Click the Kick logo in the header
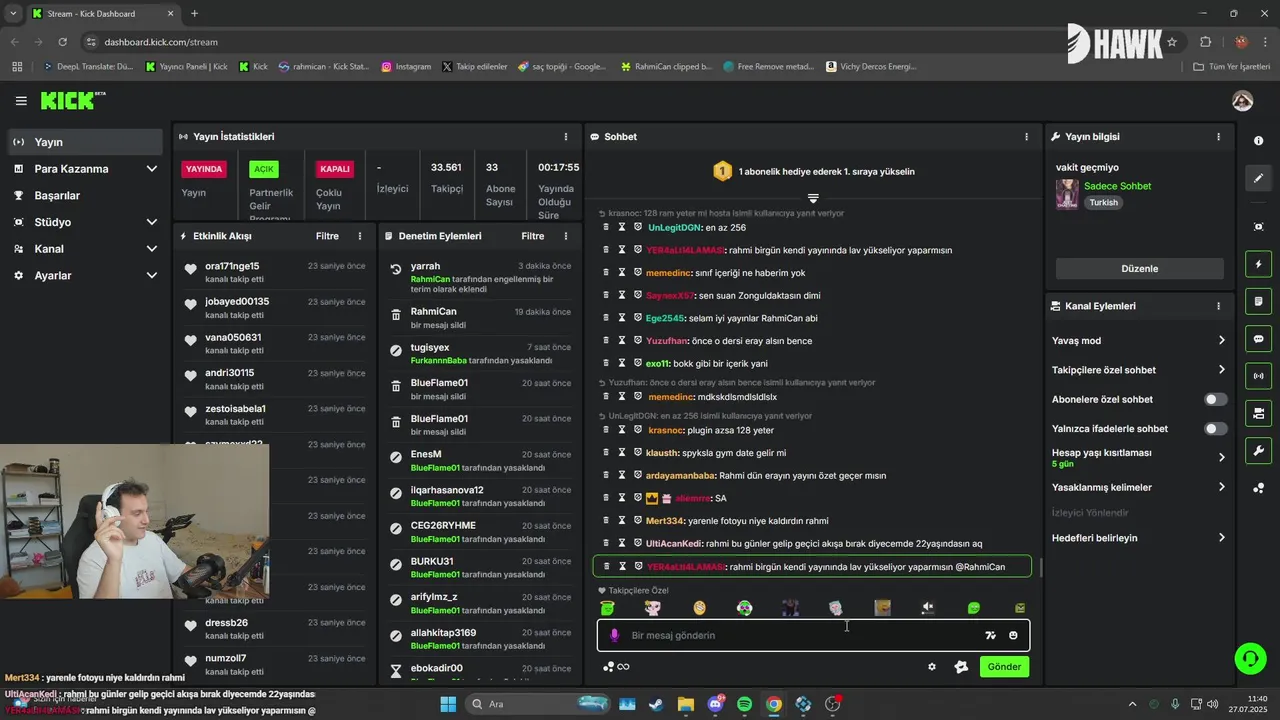The image size is (1280, 720). [x=72, y=100]
